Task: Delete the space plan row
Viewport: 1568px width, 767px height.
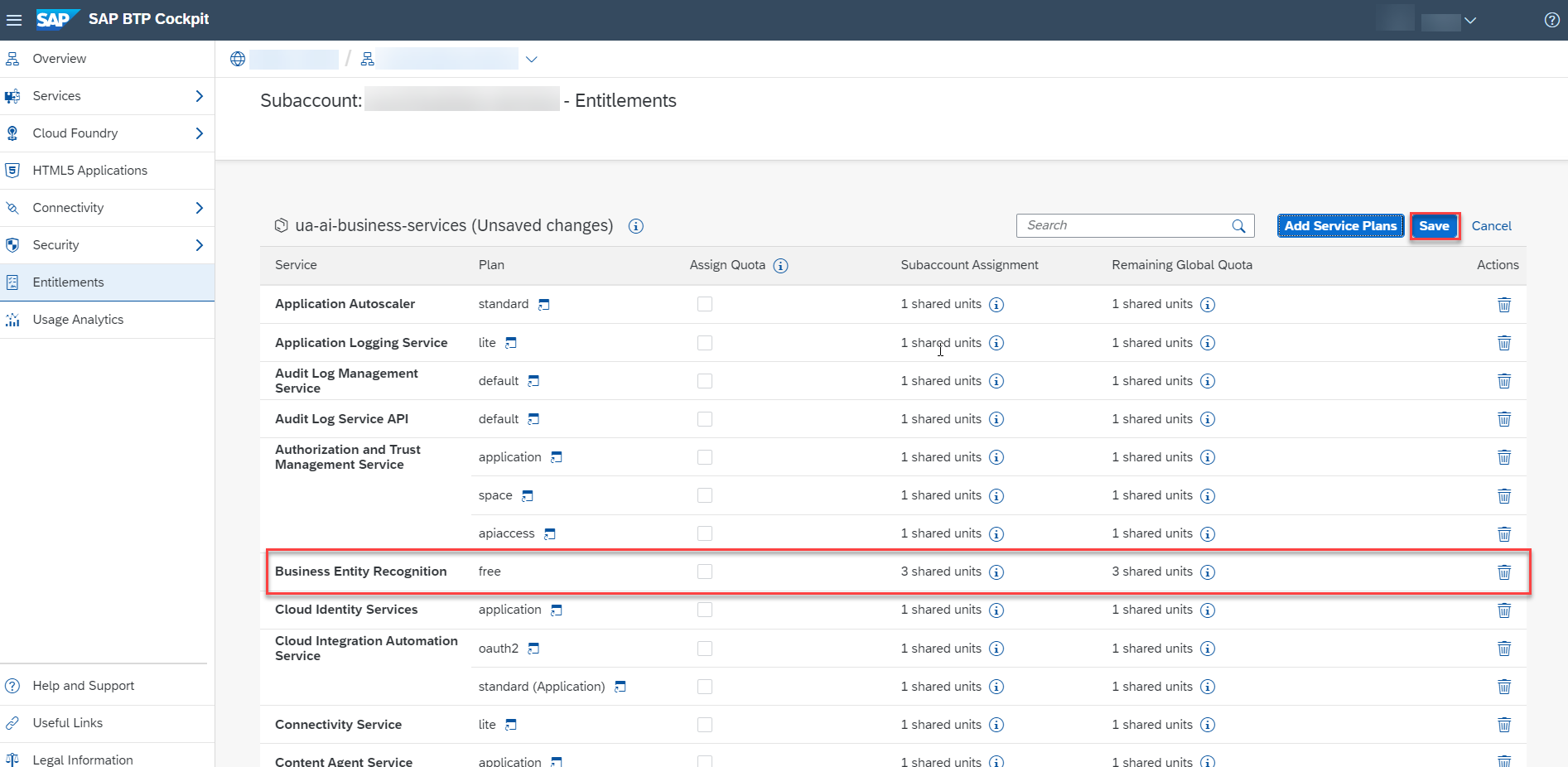Action: pyautogui.click(x=1504, y=496)
